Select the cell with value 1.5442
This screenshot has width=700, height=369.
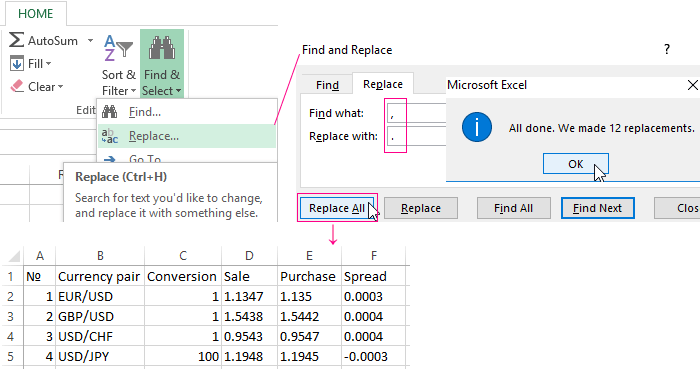tap(309, 316)
